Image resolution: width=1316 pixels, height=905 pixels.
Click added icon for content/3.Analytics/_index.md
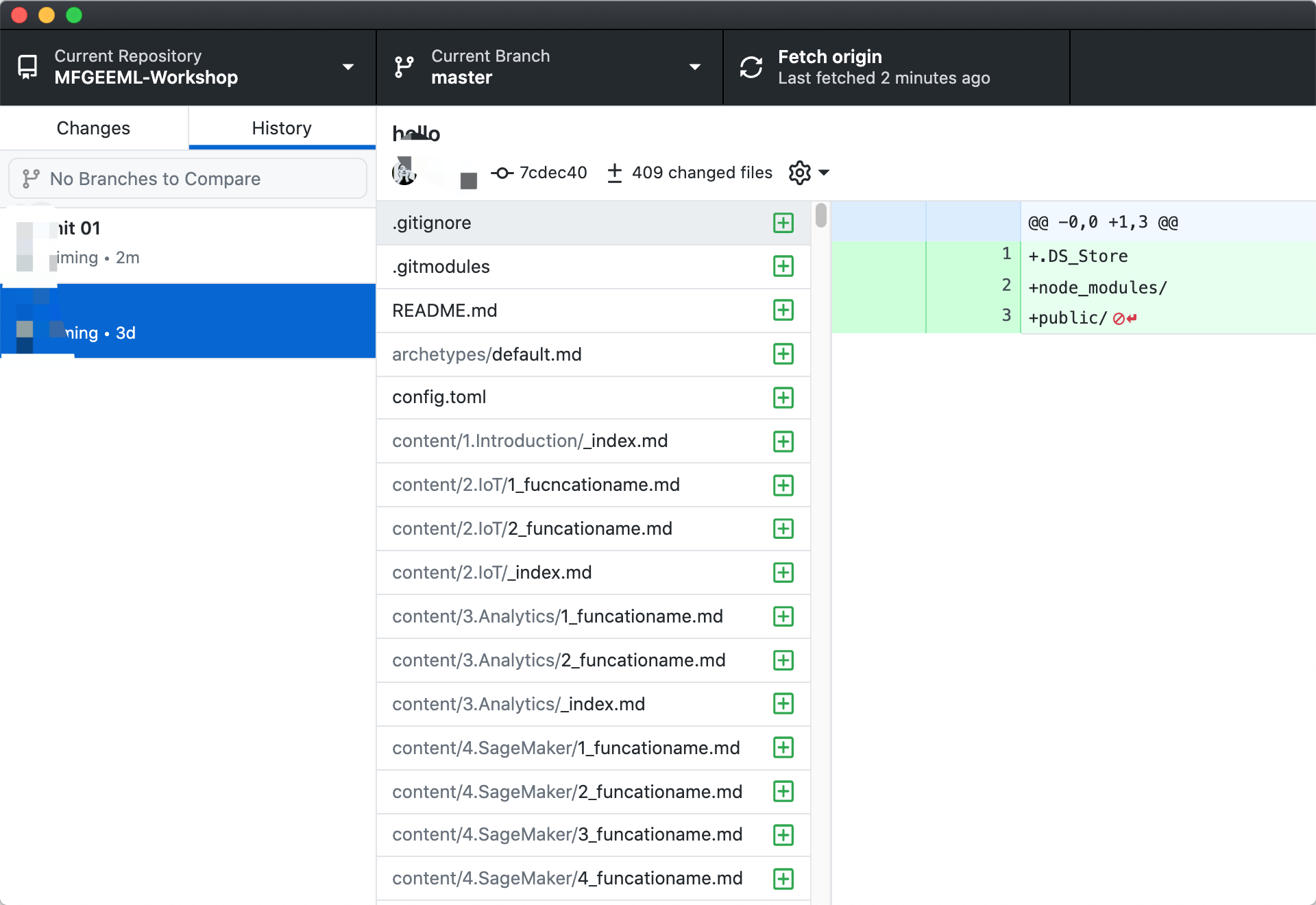(783, 704)
